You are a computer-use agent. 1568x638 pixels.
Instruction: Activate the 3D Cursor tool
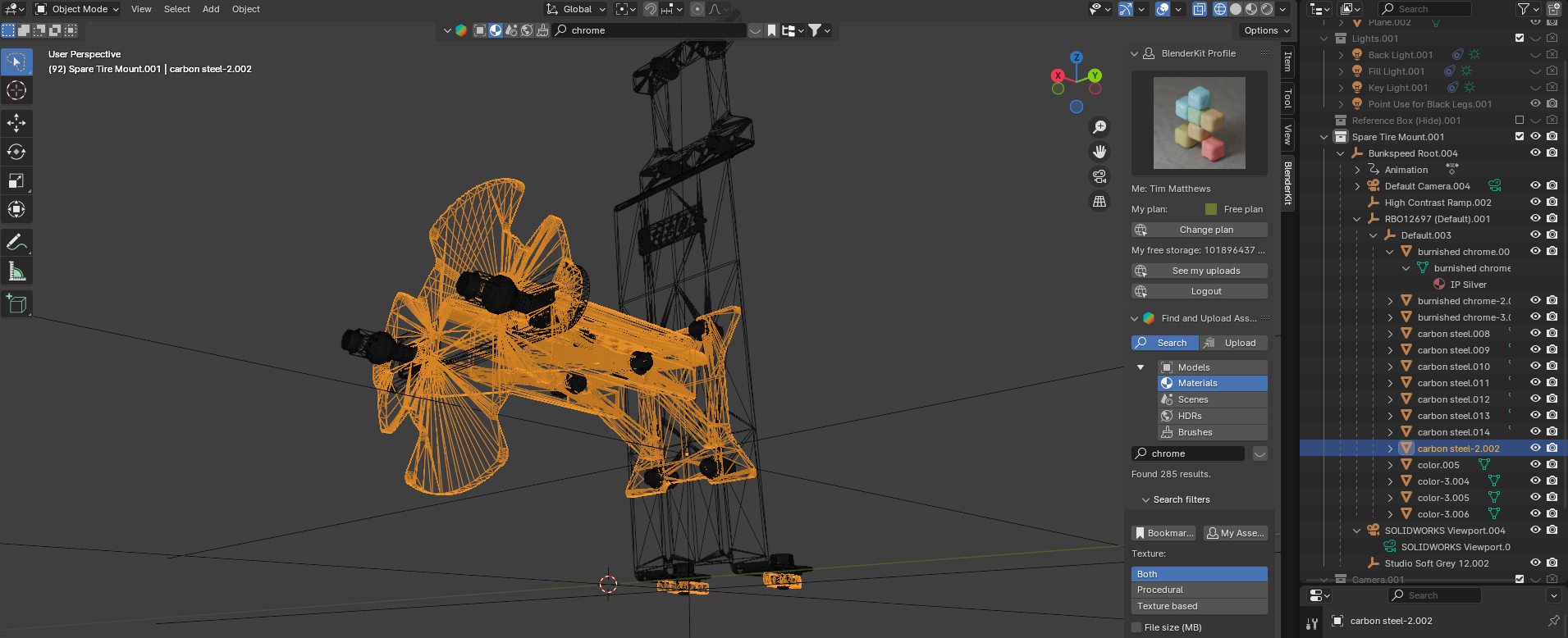coord(16,90)
